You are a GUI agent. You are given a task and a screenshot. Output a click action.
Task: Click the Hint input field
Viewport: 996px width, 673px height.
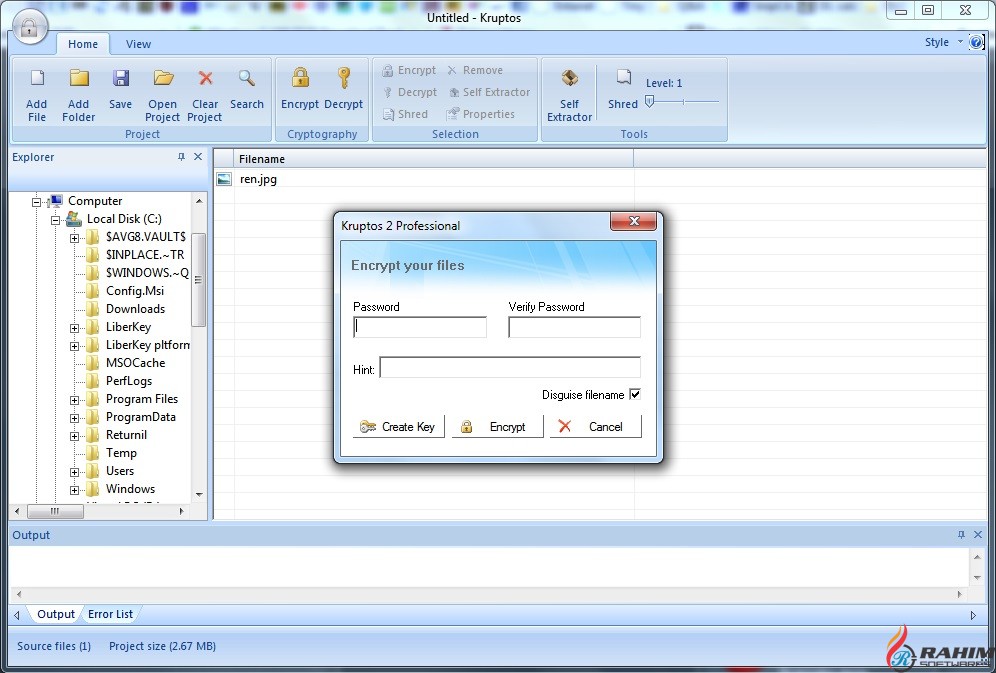[x=510, y=367]
